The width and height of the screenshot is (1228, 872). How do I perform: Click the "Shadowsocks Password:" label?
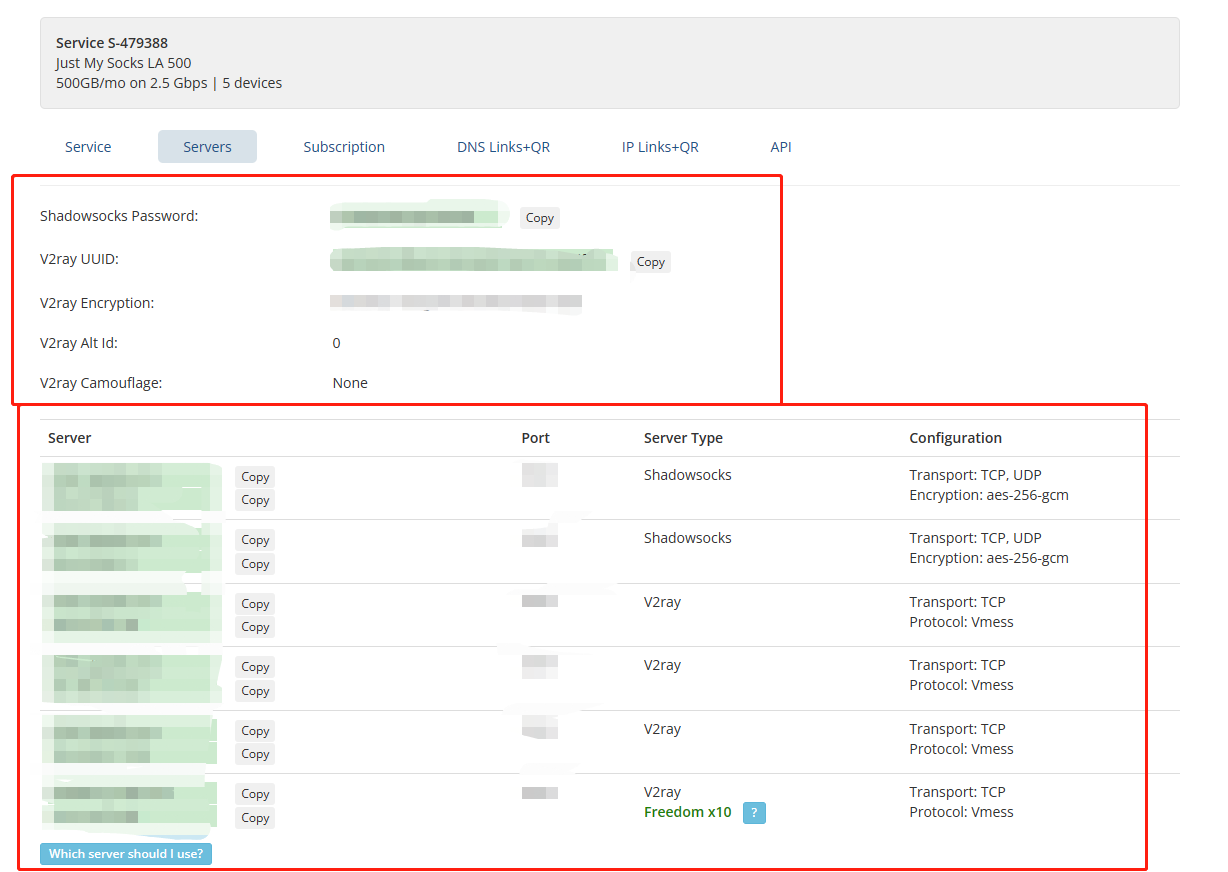119,216
